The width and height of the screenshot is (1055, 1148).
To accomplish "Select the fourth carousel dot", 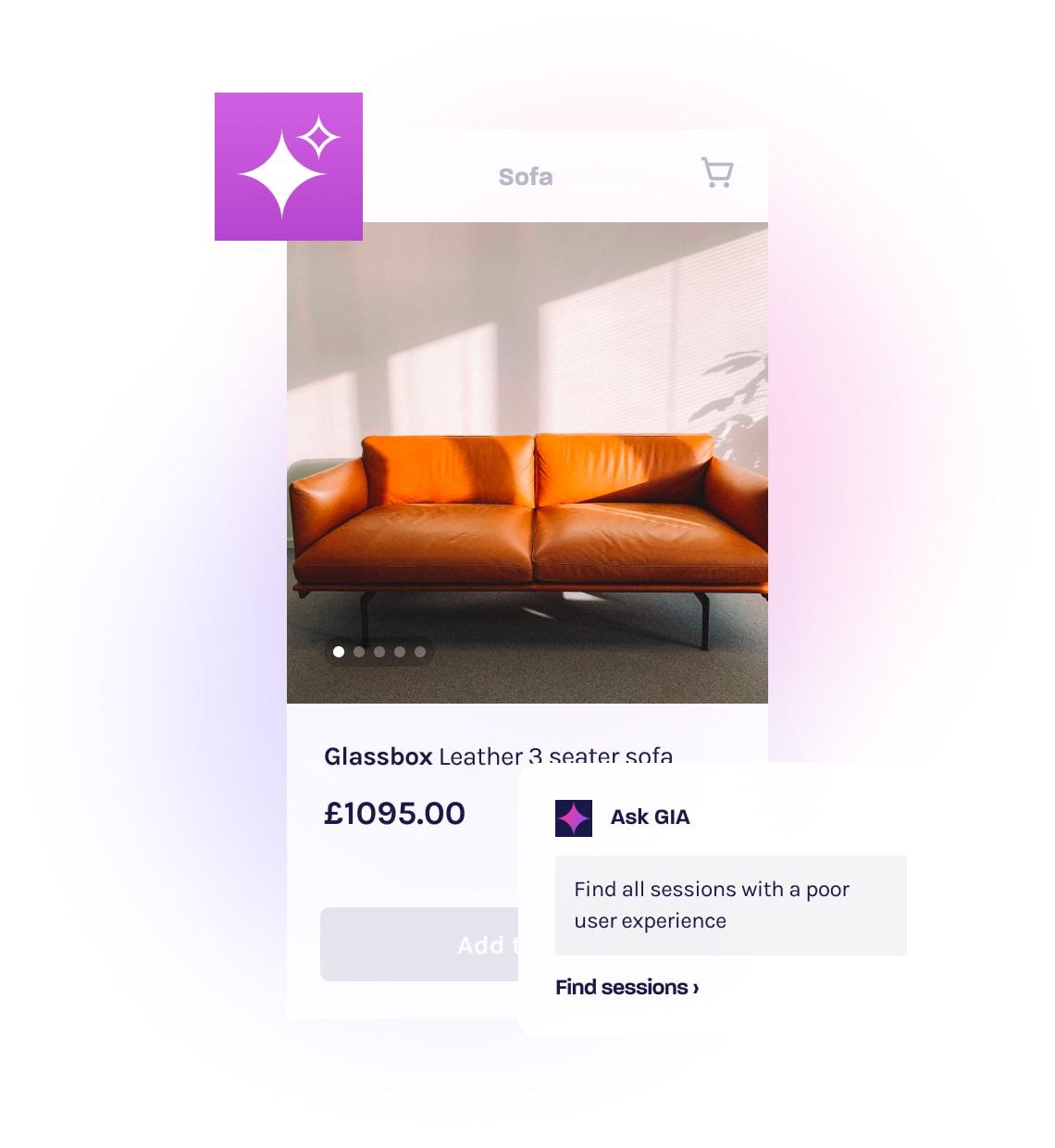I will 400,652.
